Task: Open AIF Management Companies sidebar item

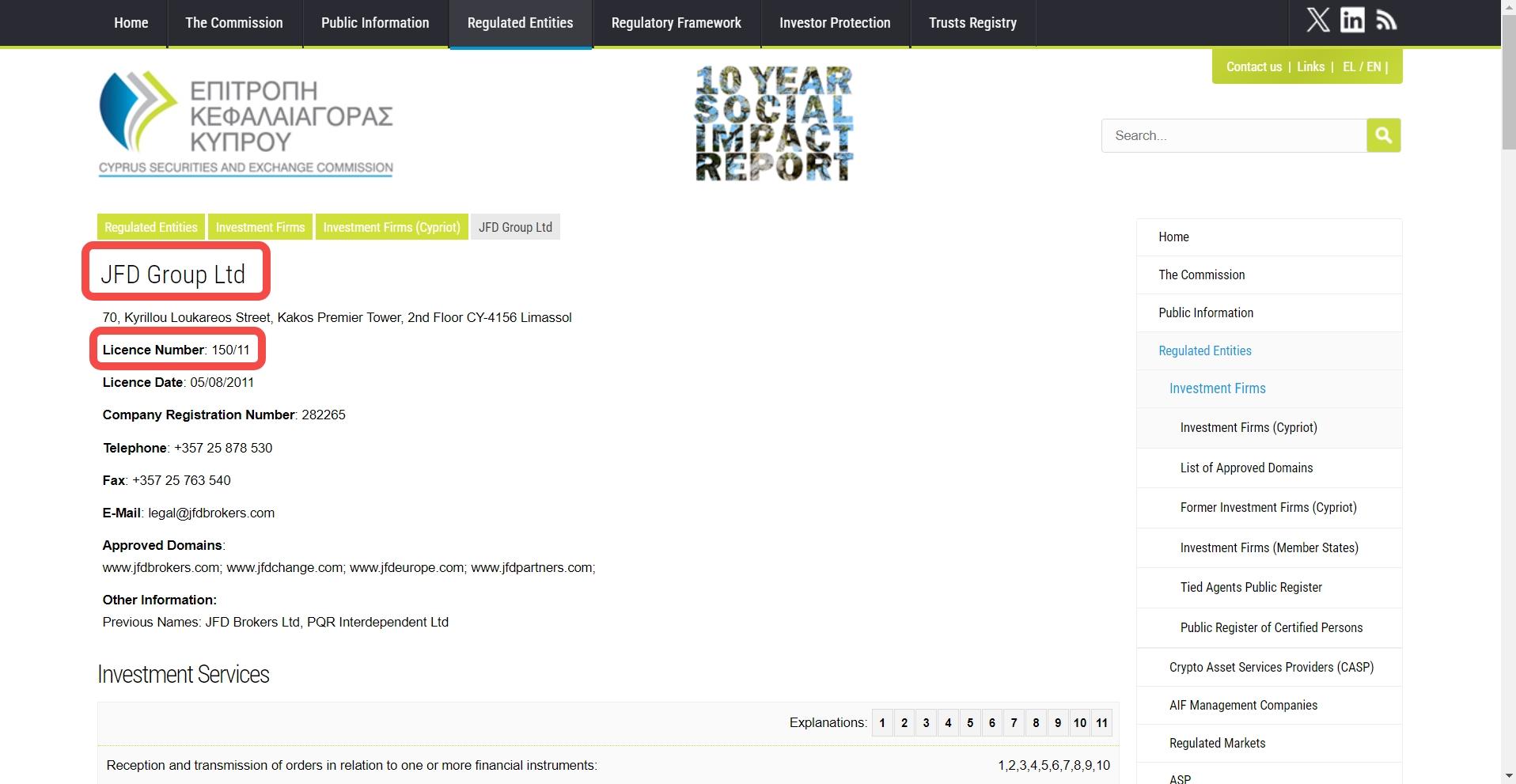Action: (x=1269, y=705)
